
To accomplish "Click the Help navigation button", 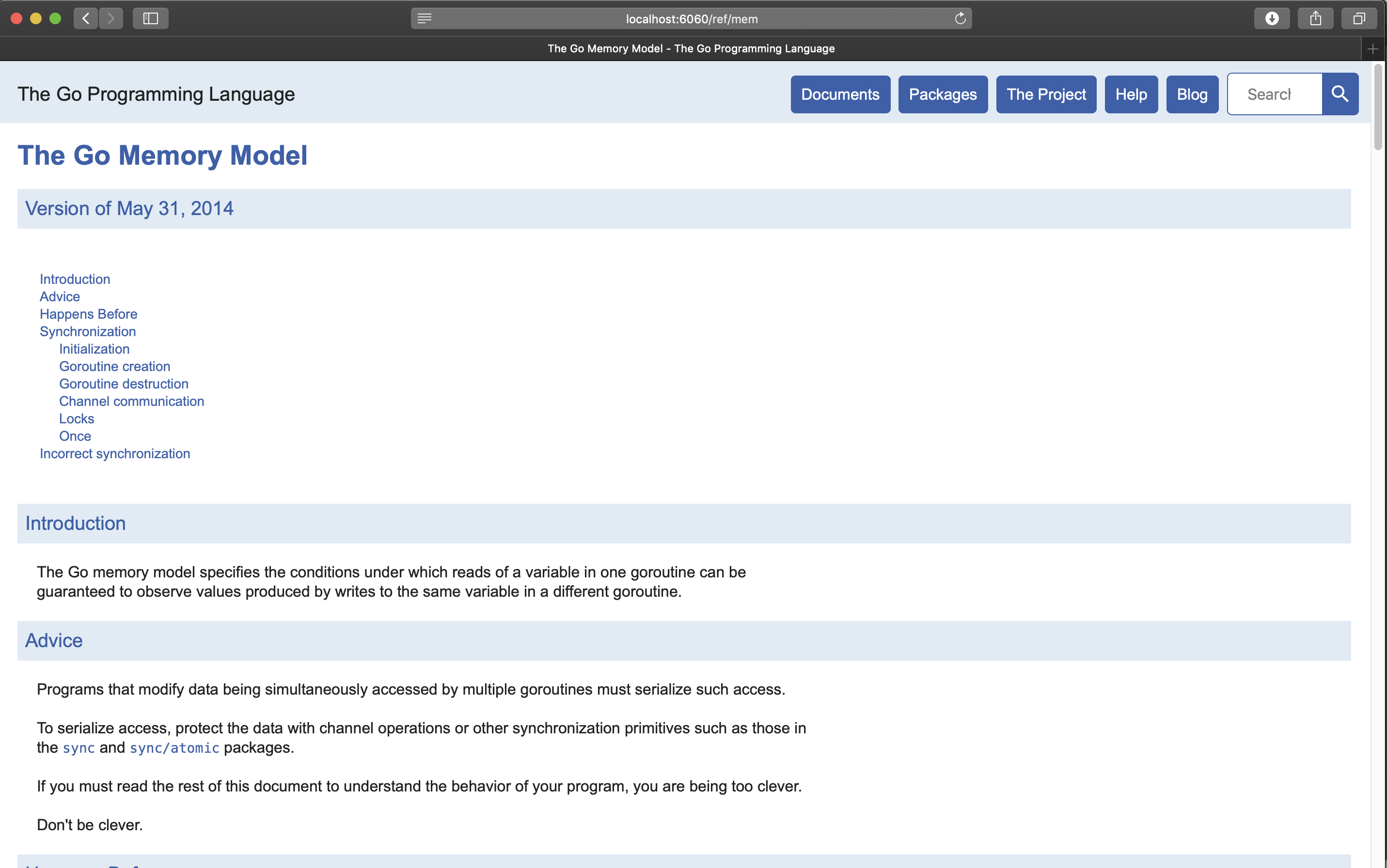I will 1131,94.
